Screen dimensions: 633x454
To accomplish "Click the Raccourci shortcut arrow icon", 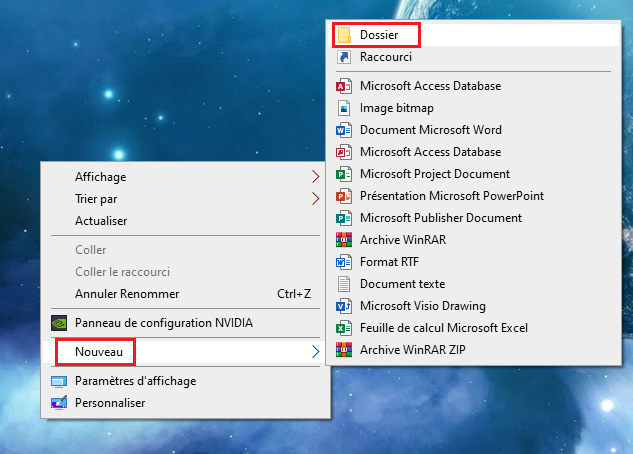I will [x=344, y=57].
